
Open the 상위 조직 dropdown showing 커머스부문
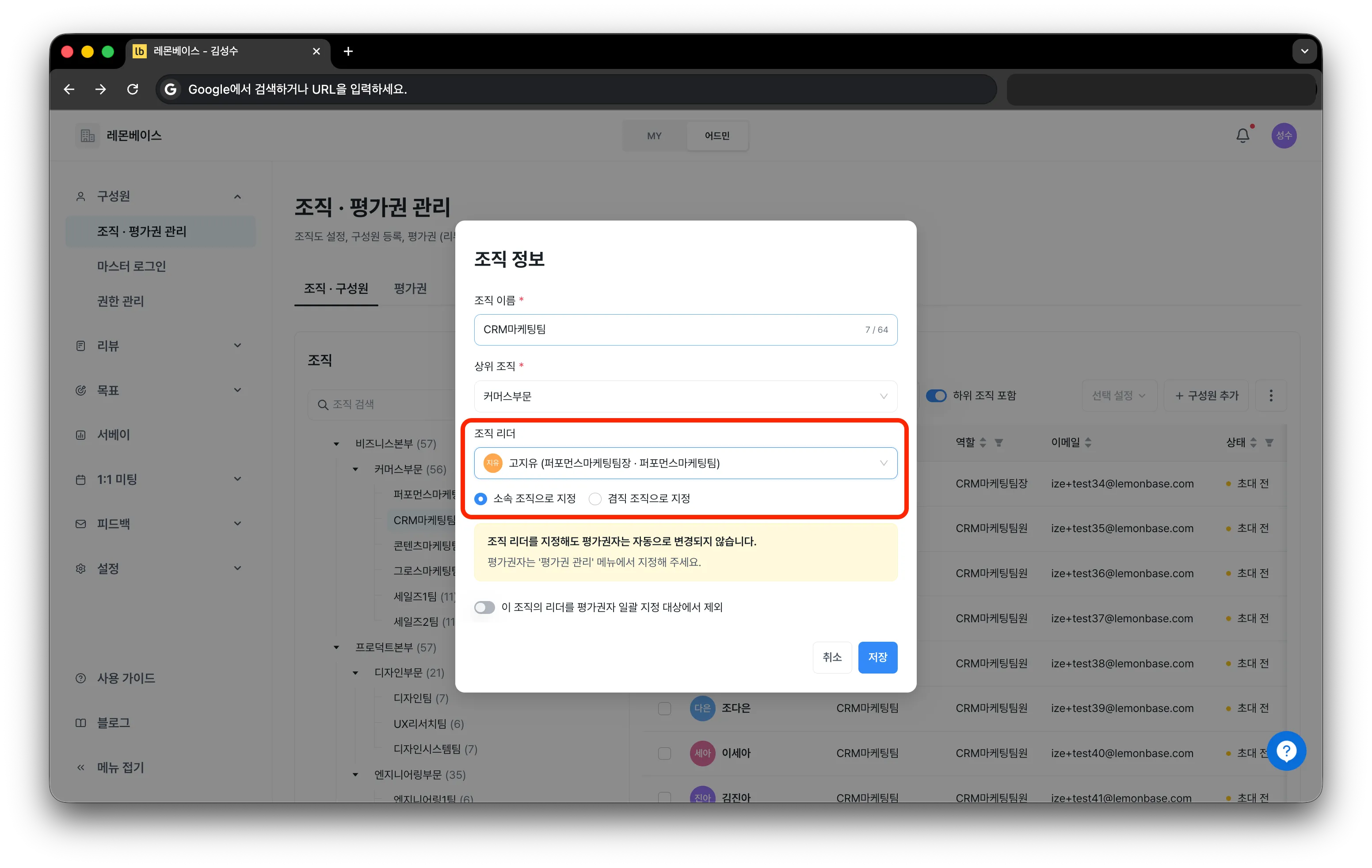(x=686, y=396)
